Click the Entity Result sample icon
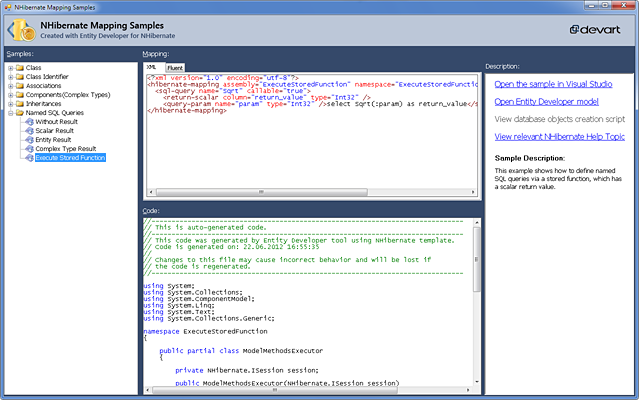Screen dimensions: 639x400 click(x=29, y=140)
